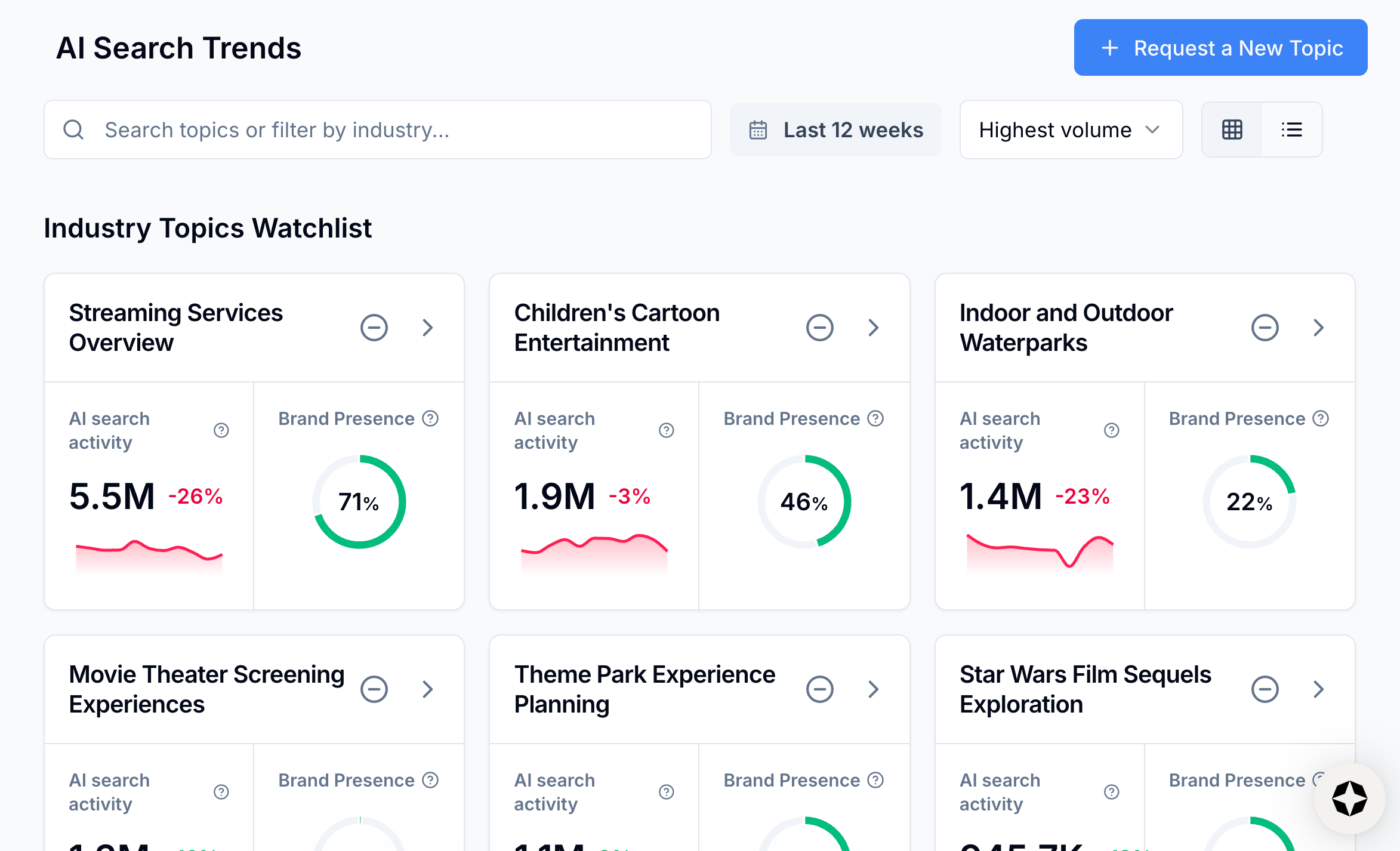The height and width of the screenshot is (851, 1400).
Task: Open Last 12 weeks date range
Action: [835, 129]
